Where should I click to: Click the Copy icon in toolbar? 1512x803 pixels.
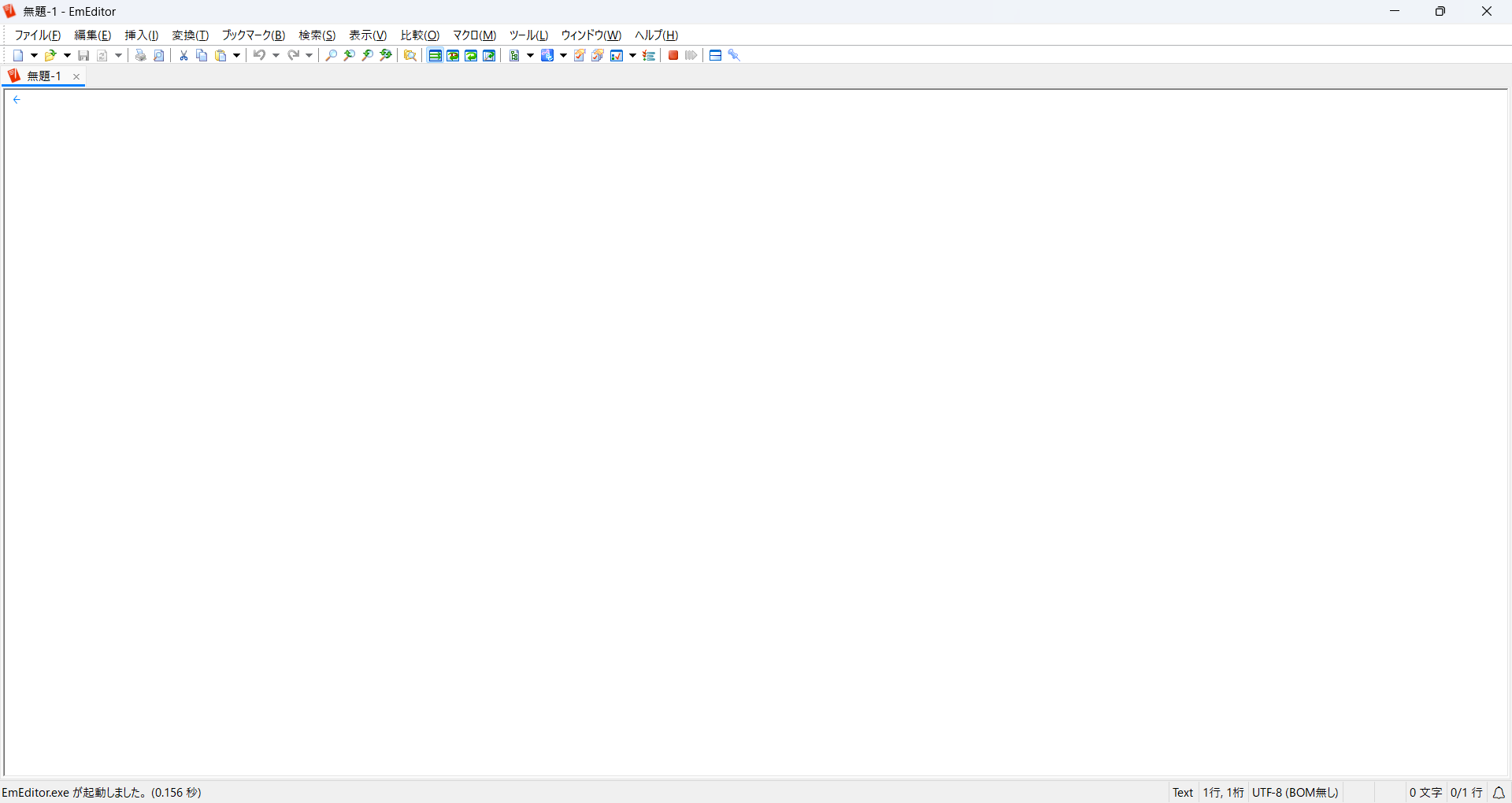(x=202, y=56)
